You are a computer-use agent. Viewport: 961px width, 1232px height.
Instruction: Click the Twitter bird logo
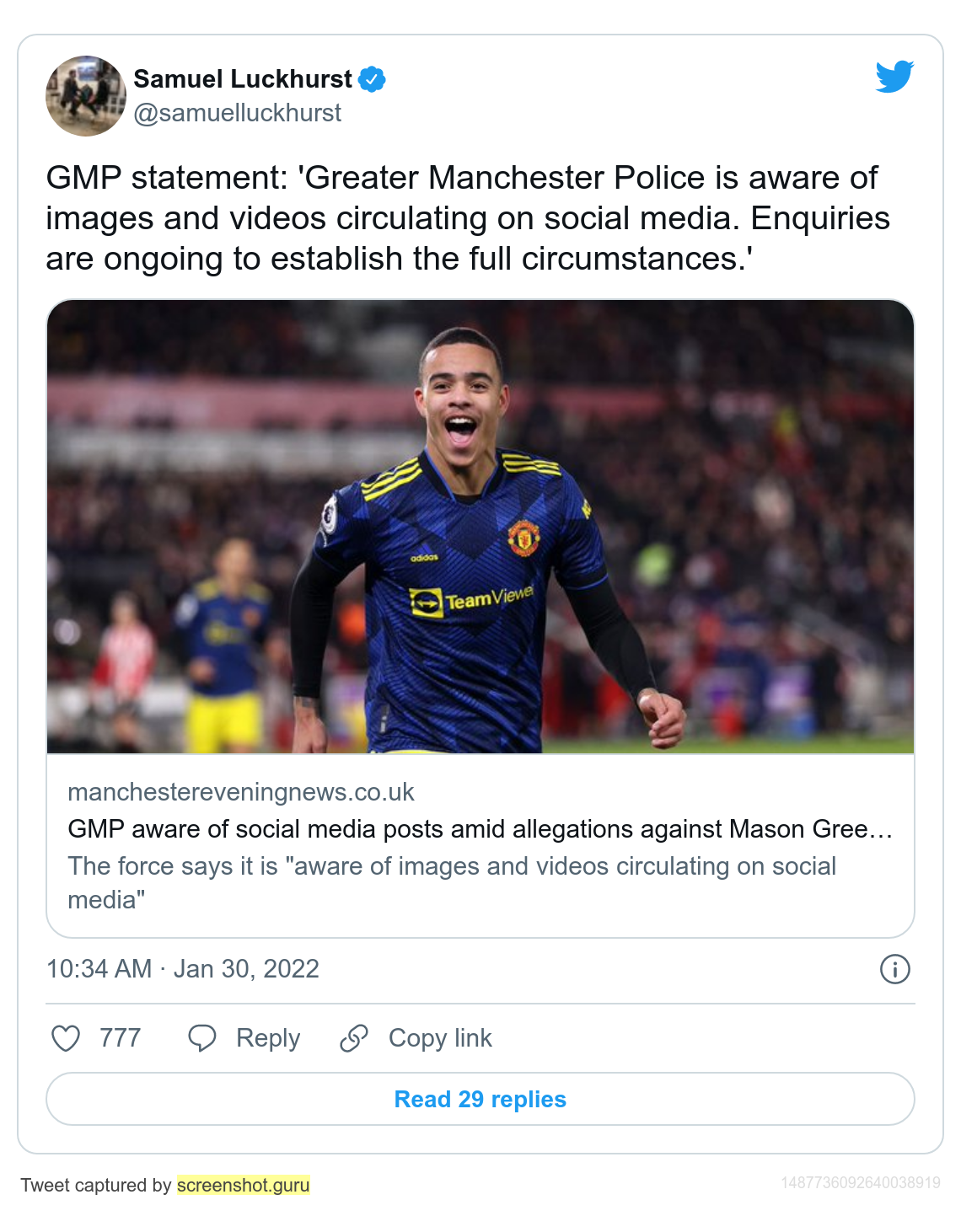[894, 77]
